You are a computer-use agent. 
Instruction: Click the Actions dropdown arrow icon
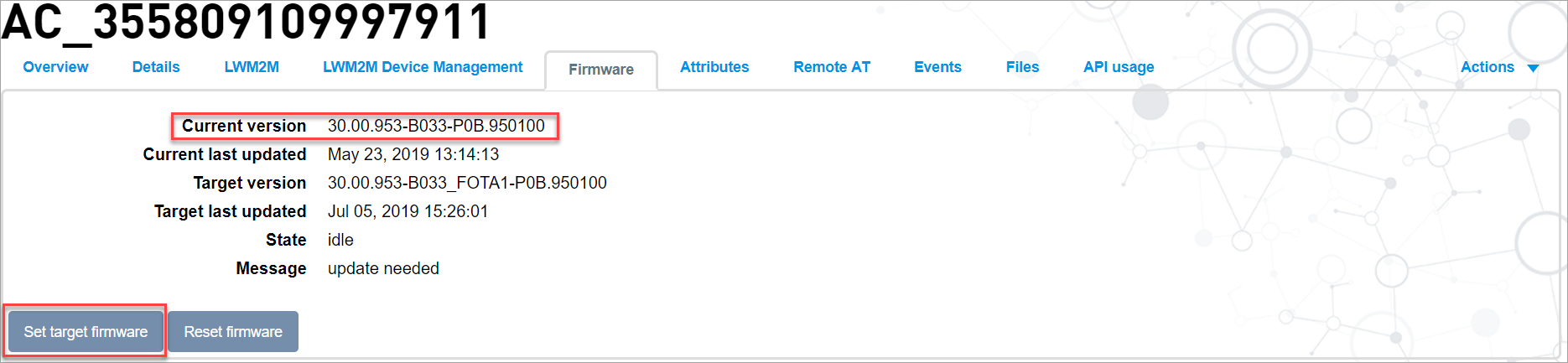(1533, 69)
